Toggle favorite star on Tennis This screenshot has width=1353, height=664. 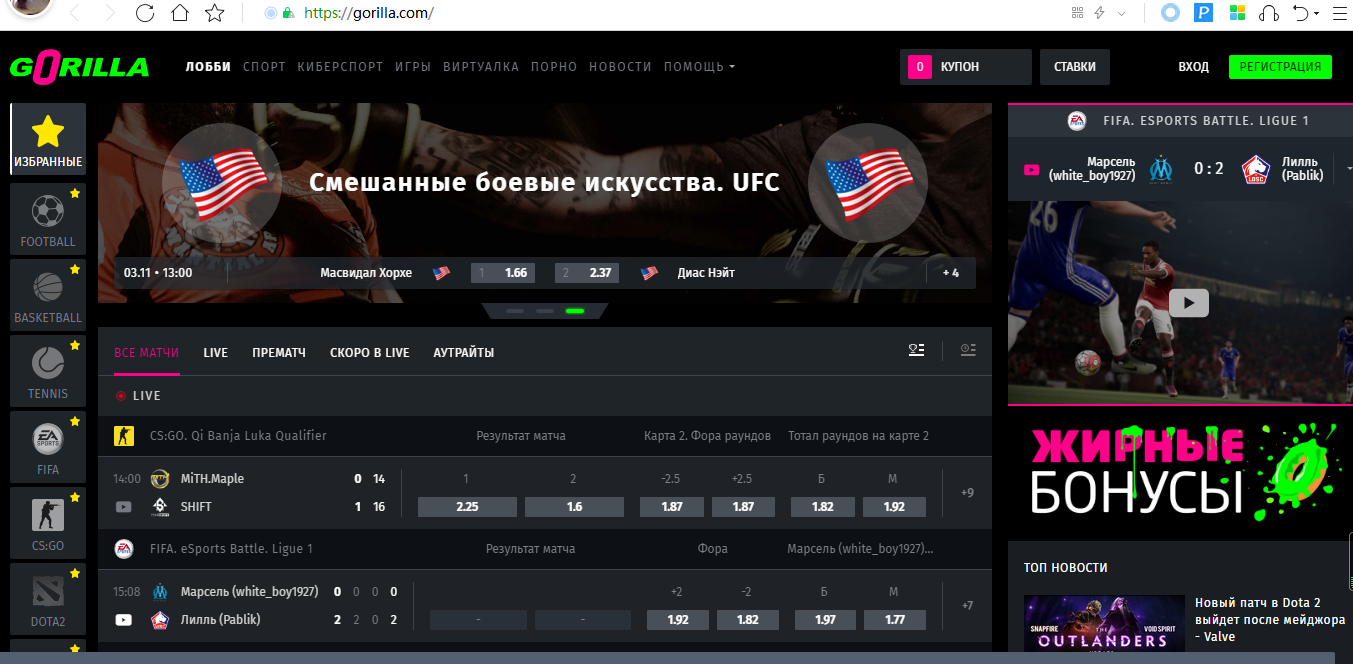click(x=74, y=345)
